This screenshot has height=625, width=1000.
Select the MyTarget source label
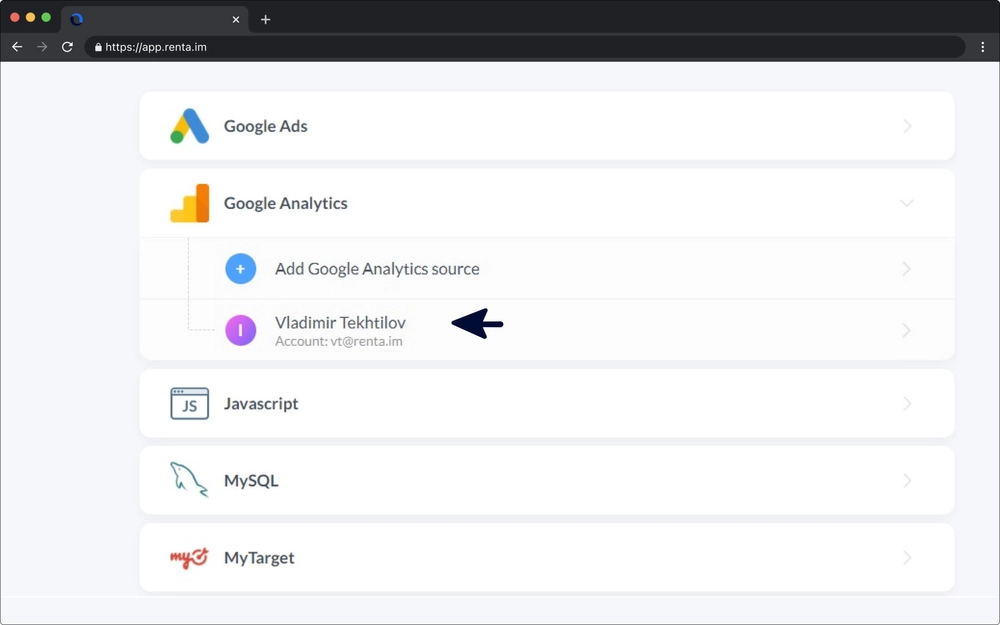click(259, 558)
